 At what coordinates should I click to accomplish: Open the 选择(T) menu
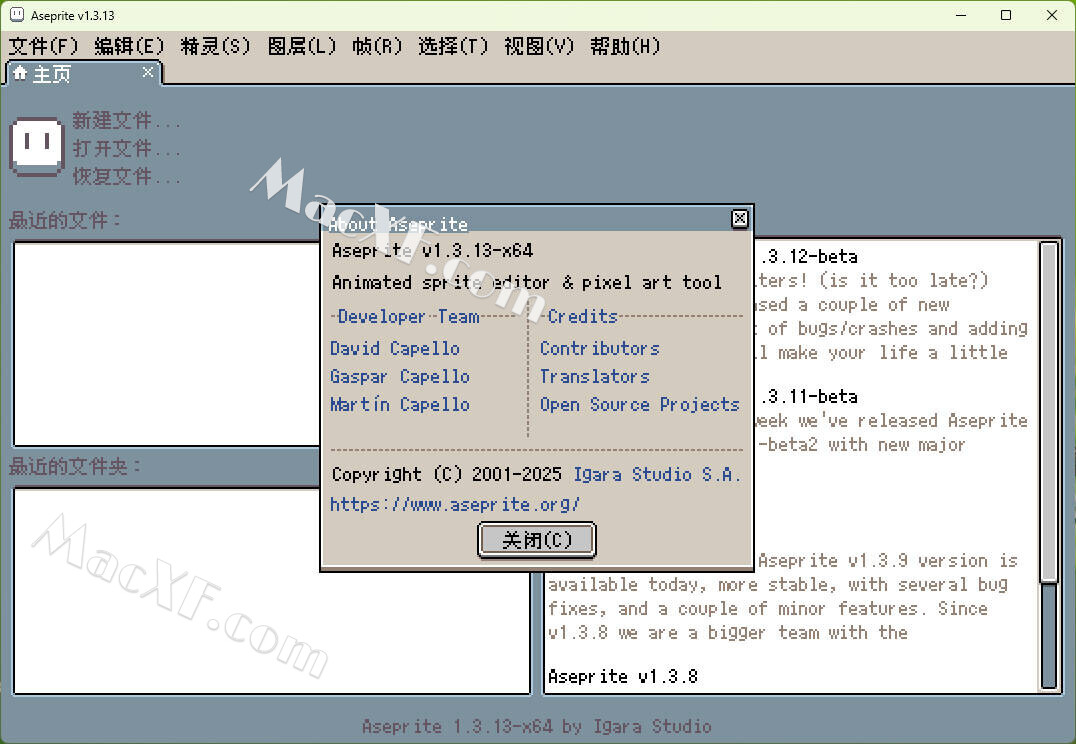(x=453, y=46)
